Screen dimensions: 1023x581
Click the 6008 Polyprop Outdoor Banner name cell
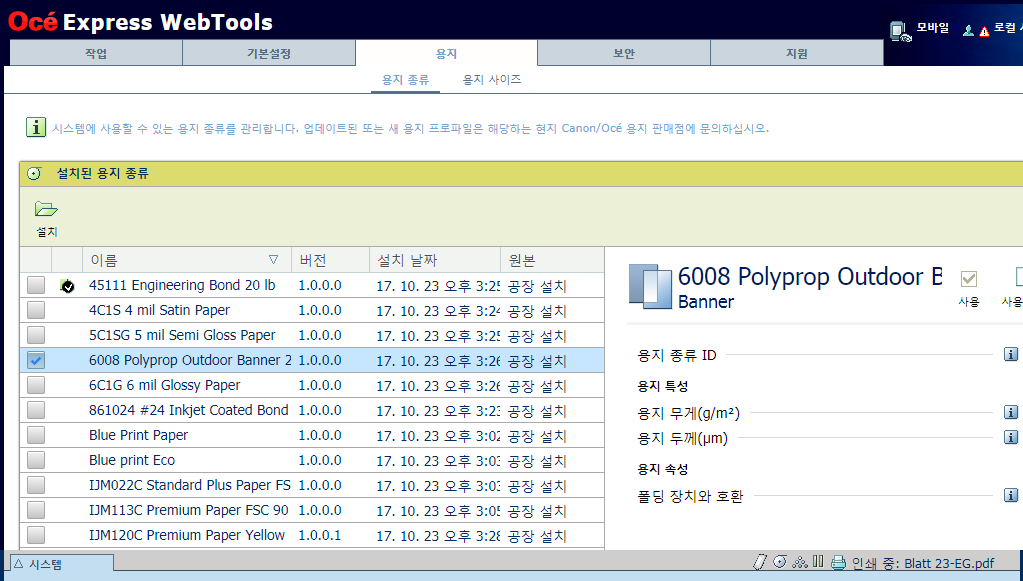pos(190,360)
